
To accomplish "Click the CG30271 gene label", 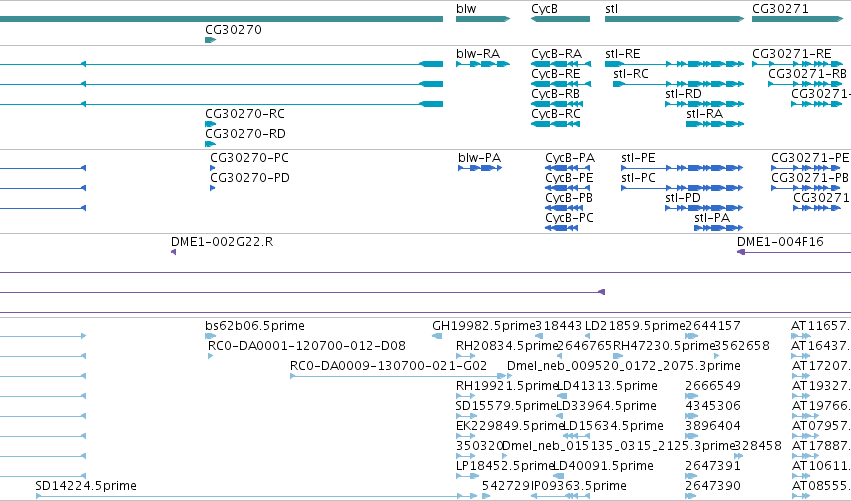I will 780,9.
